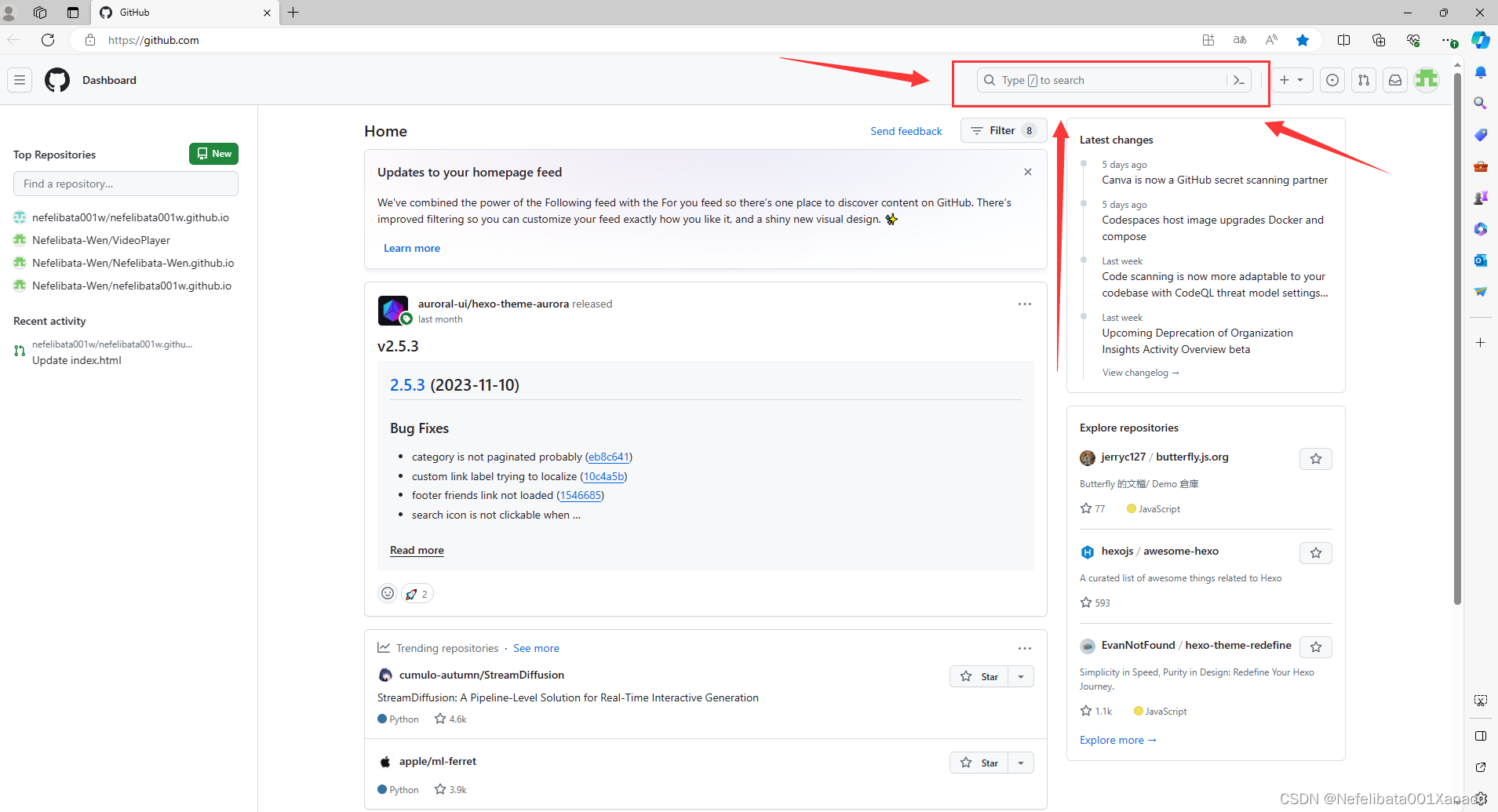Dismiss the homepage feed update notice
This screenshot has width=1498, height=812.
(x=1028, y=172)
